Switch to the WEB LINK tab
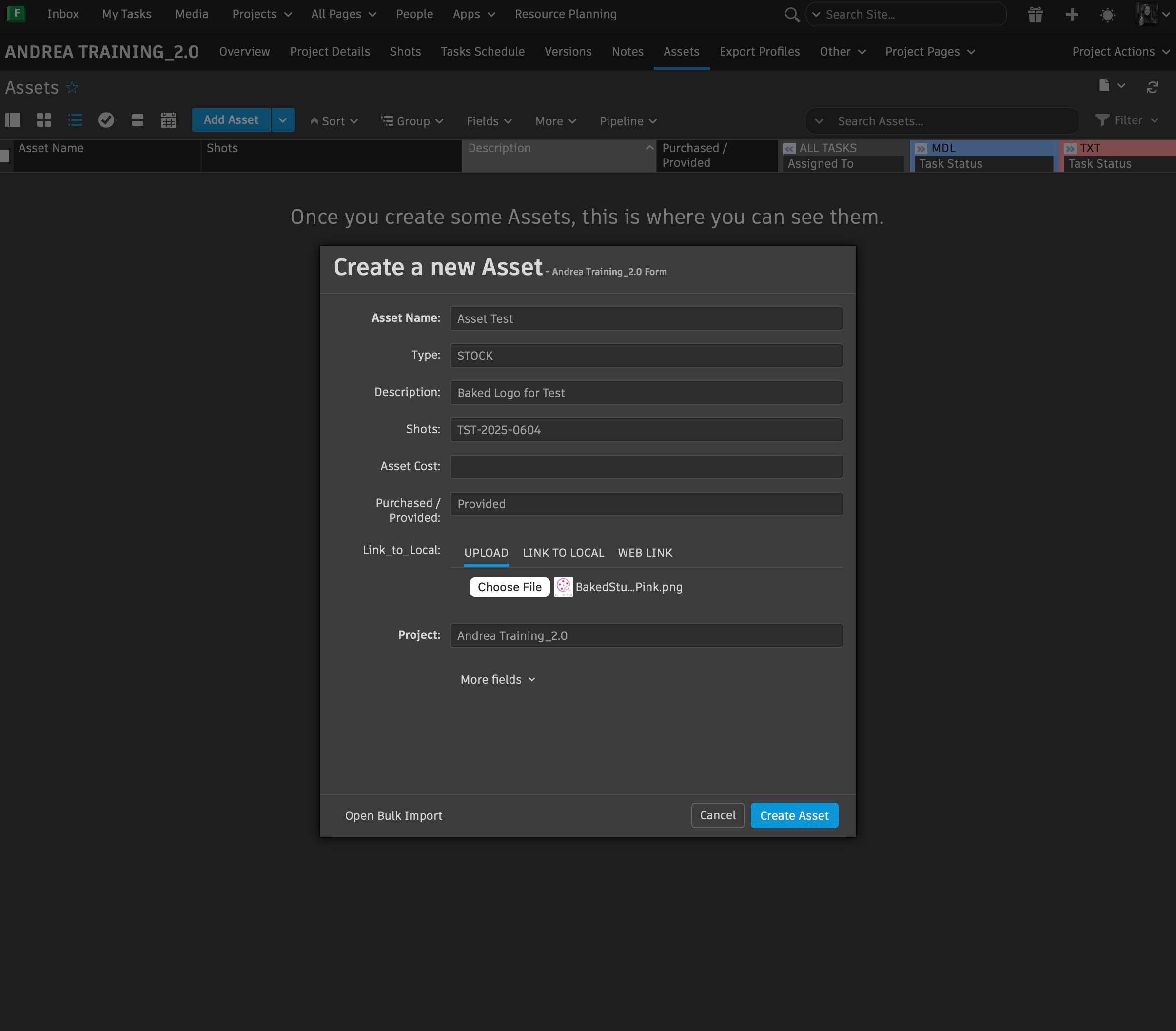 645,553
